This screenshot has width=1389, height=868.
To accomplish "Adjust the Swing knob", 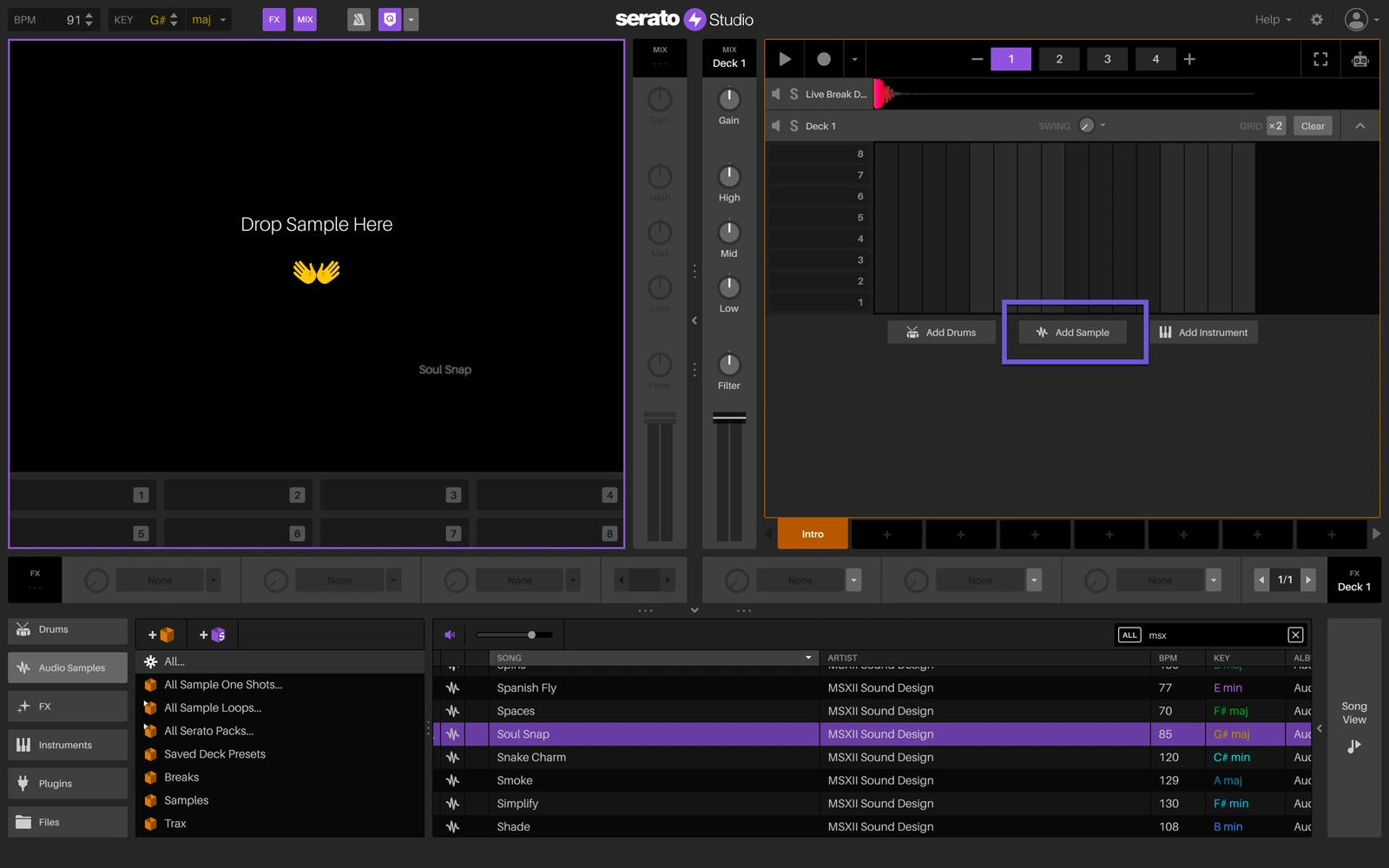I will pos(1086,126).
